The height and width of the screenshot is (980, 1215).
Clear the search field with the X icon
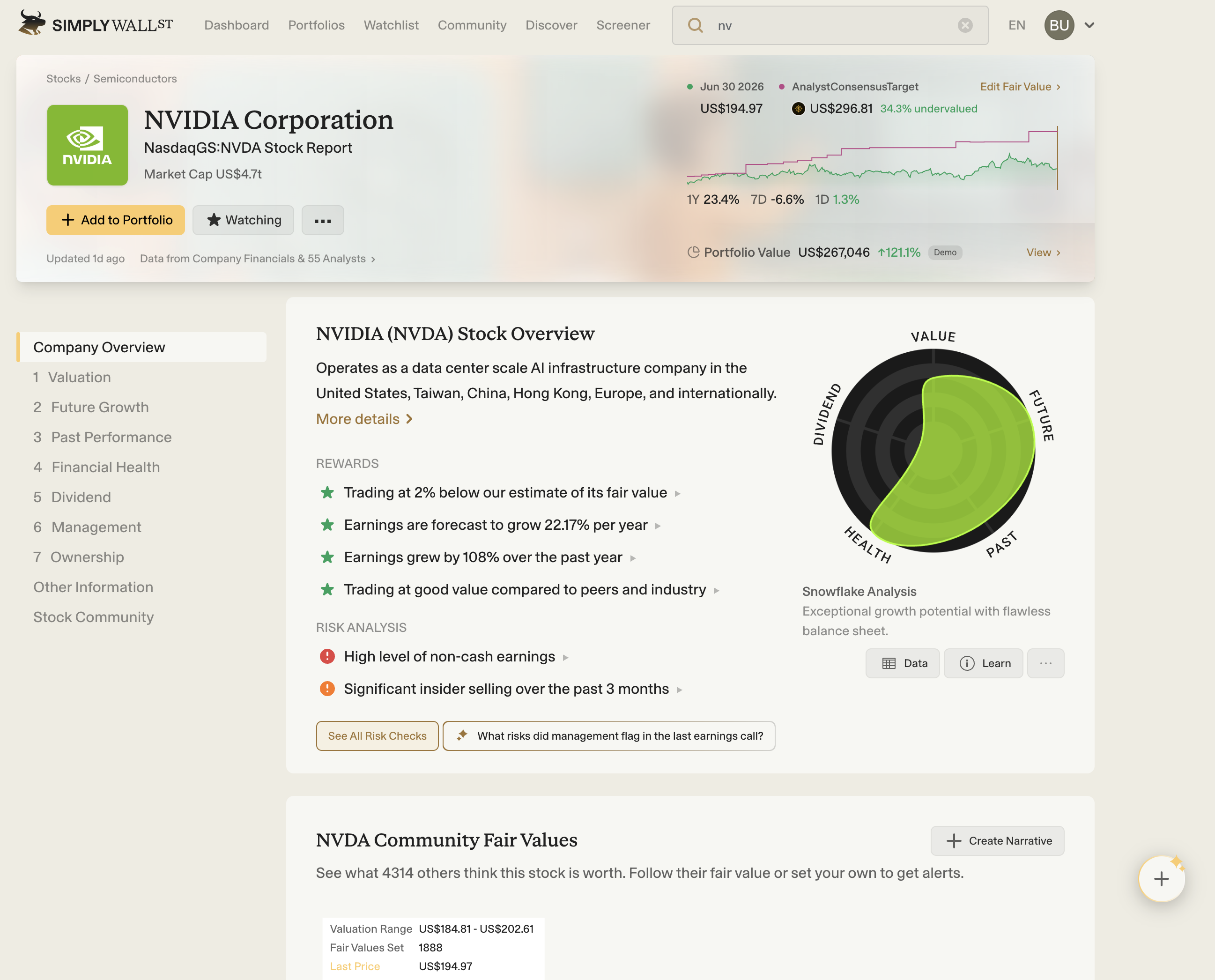(x=965, y=25)
